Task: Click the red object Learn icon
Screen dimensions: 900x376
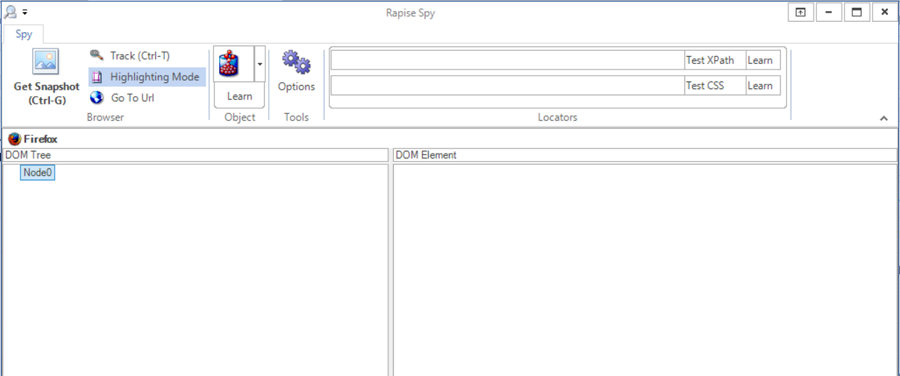Action: pyautogui.click(x=234, y=64)
